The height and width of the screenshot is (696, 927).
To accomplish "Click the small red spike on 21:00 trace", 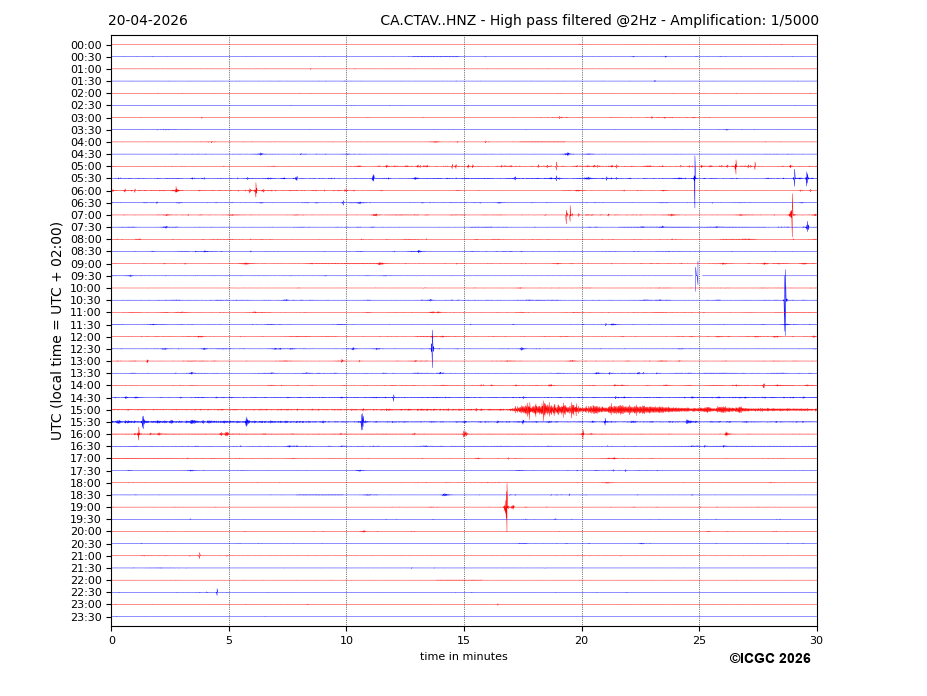I will (x=199, y=555).
